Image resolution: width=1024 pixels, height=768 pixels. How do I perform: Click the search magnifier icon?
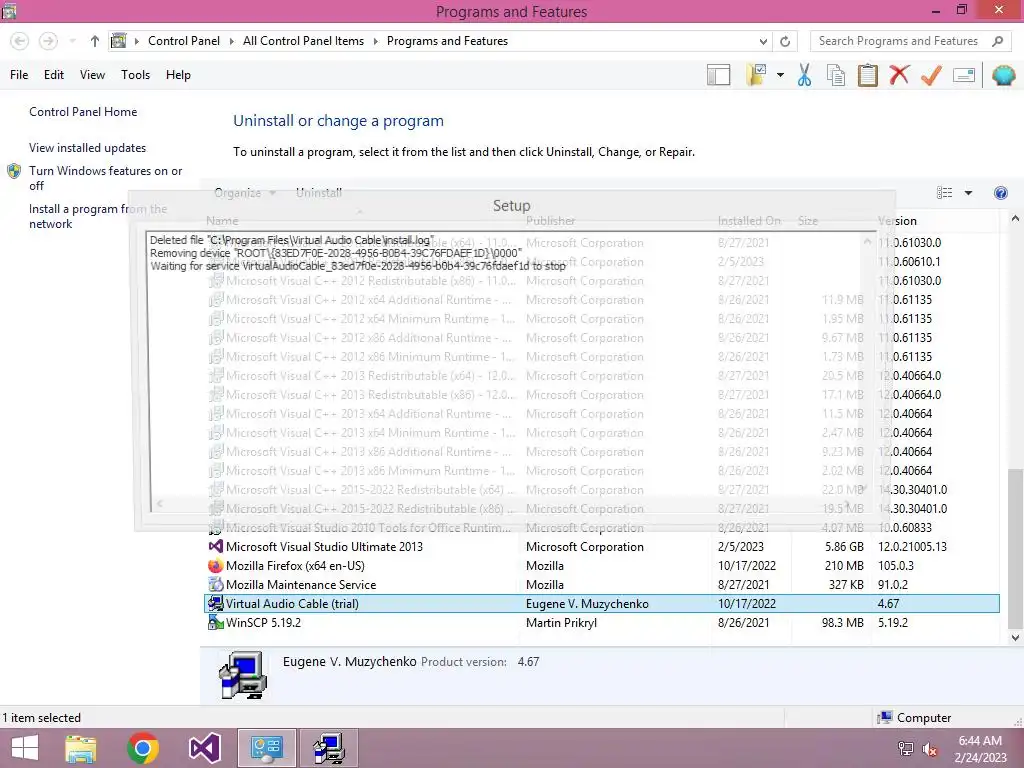coord(997,41)
